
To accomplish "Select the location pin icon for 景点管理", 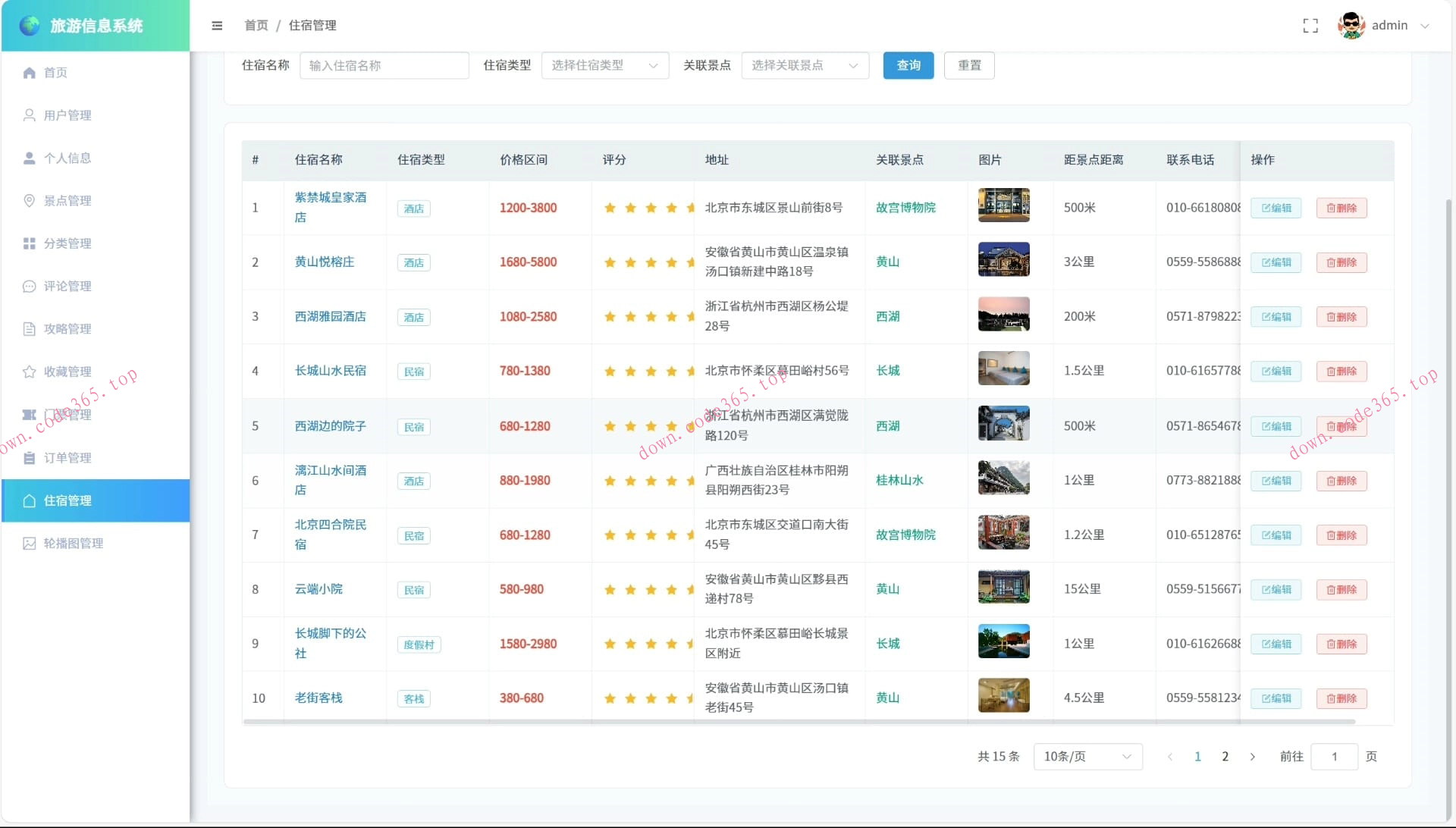I will pos(29,200).
